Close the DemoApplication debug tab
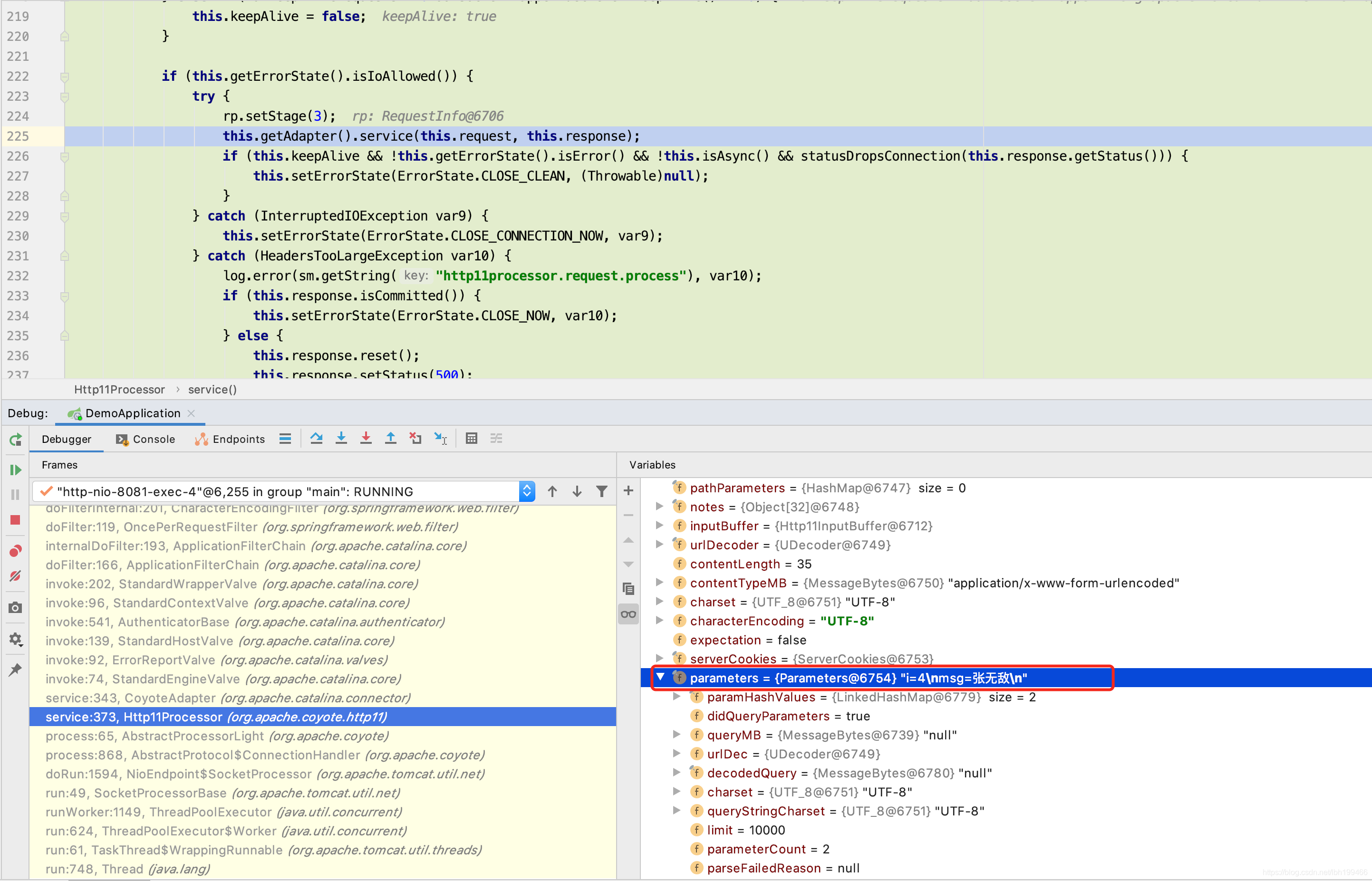The width and height of the screenshot is (1372, 881). click(x=191, y=413)
